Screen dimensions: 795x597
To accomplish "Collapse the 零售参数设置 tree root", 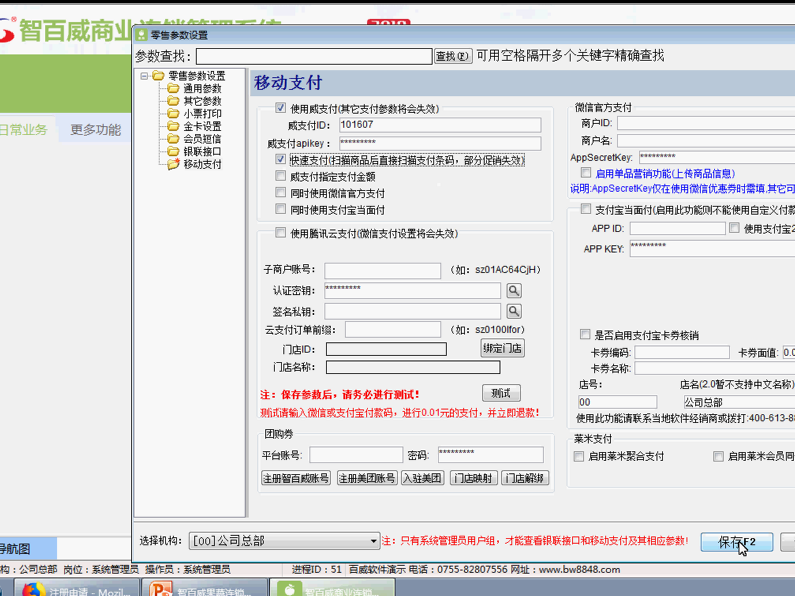I will click(x=145, y=76).
